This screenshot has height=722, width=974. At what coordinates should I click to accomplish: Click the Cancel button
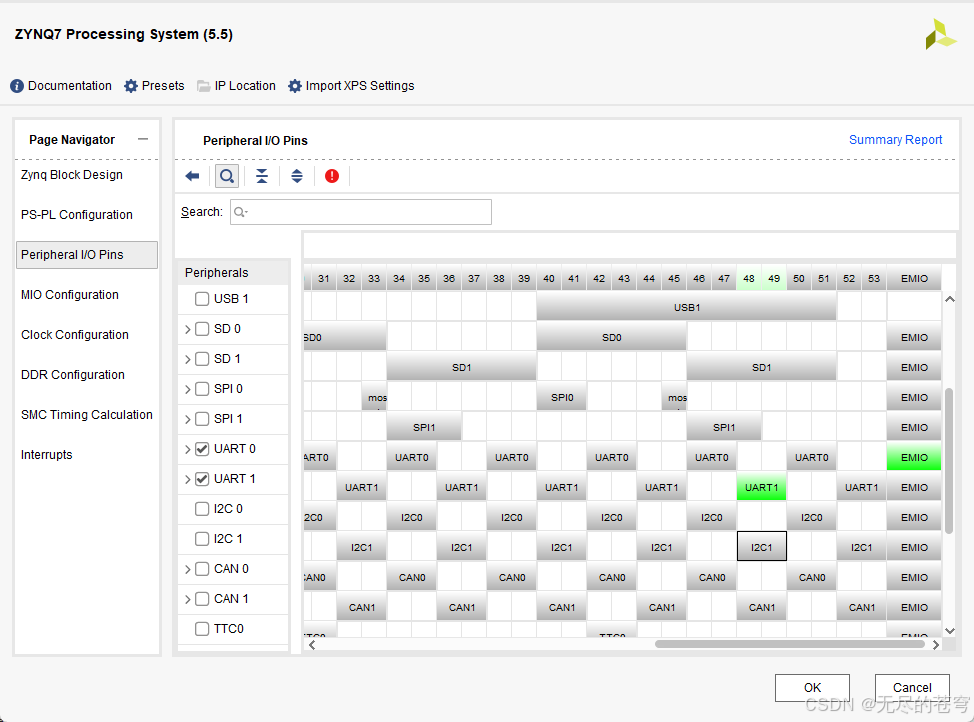click(912, 688)
